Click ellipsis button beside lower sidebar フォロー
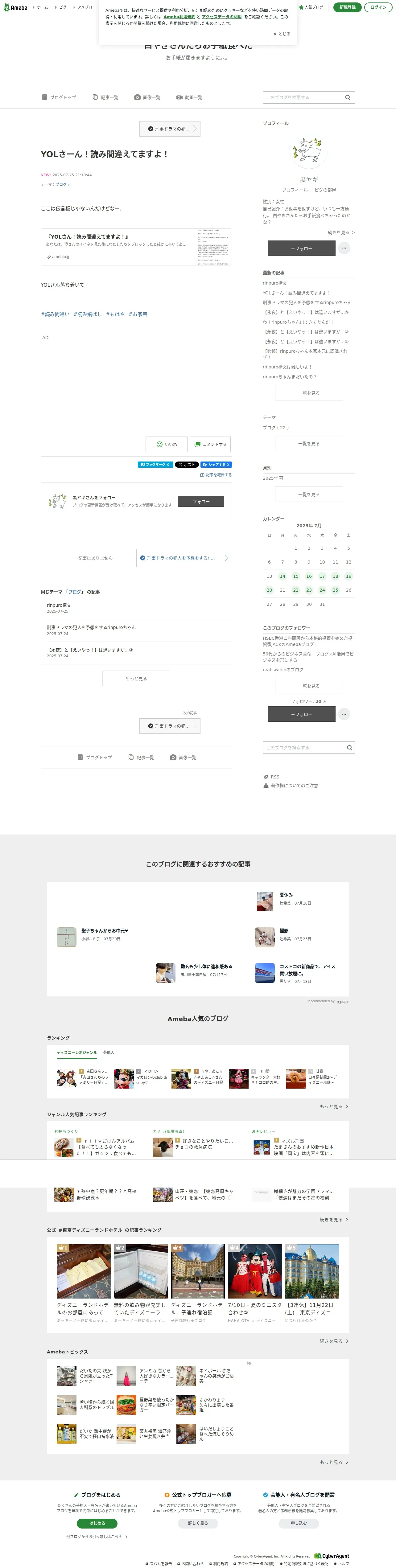396x1568 pixels. pos(344,714)
